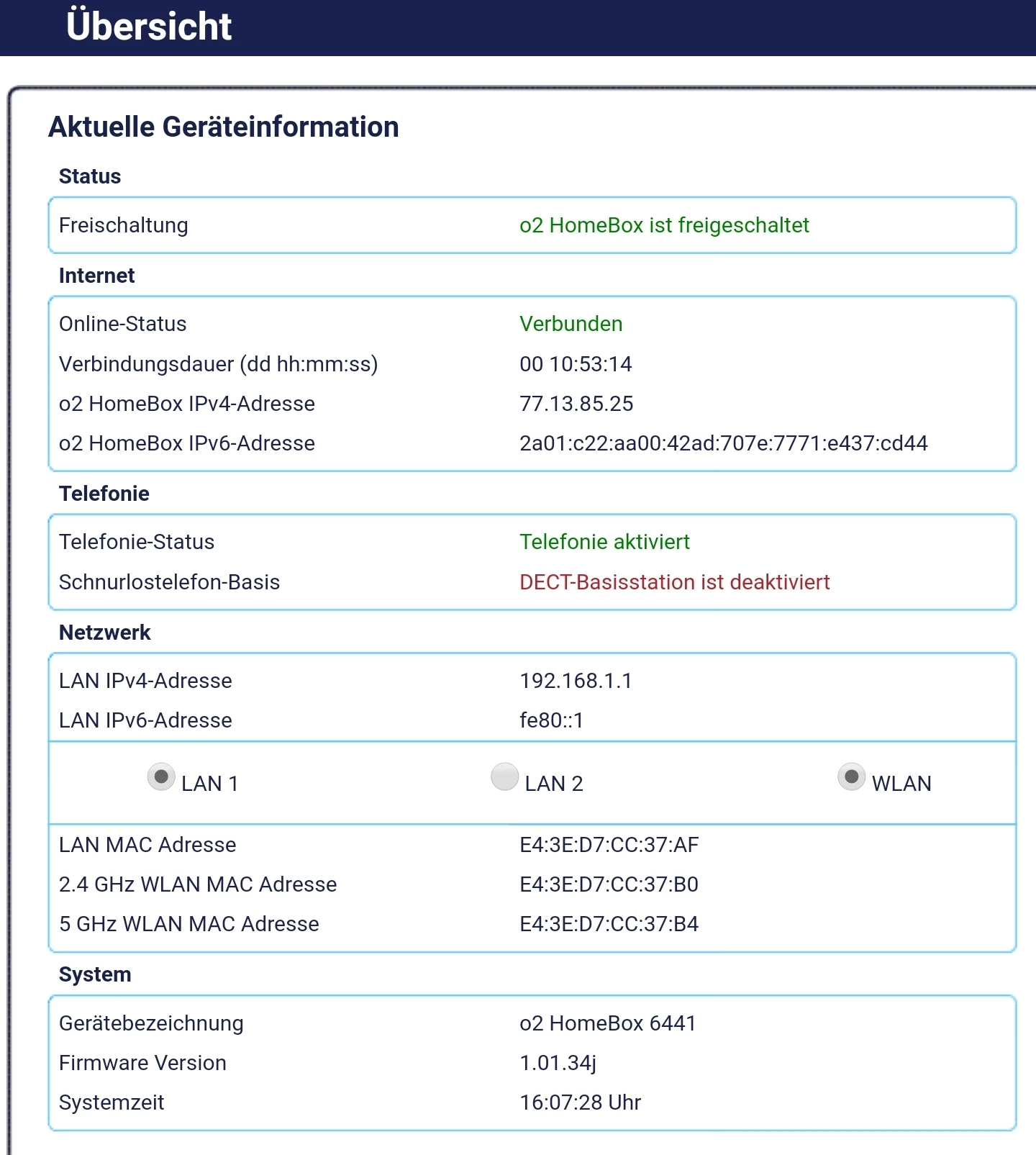1036x1155 pixels.
Task: Click the Aktuelle Geräteinformation heading
Action: pyautogui.click(x=223, y=127)
